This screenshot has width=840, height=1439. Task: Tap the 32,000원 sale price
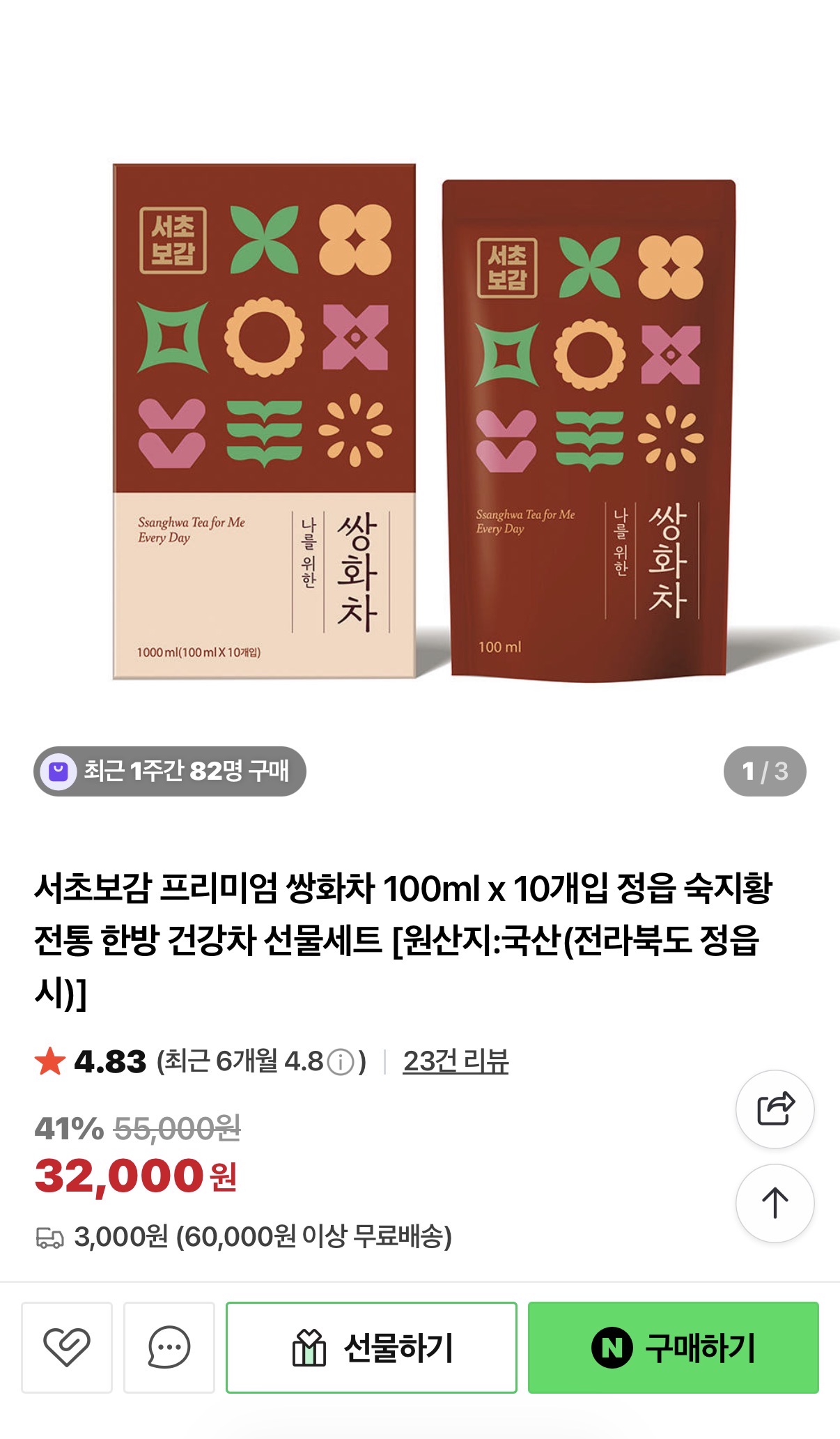[136, 1176]
